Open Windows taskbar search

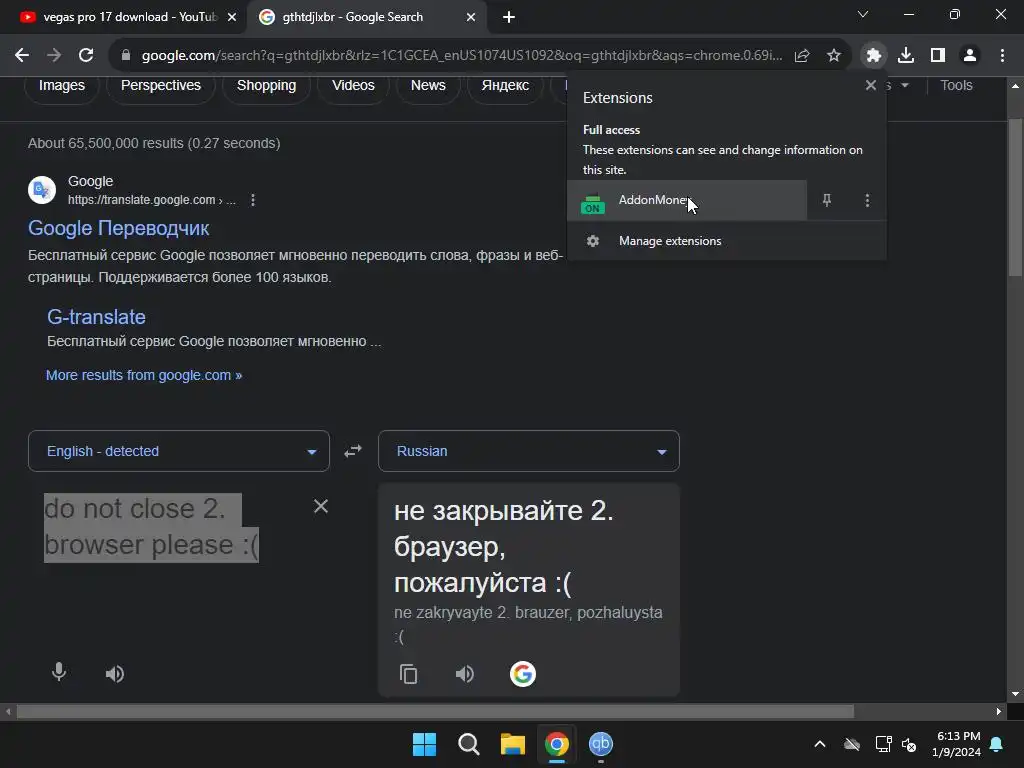pos(468,744)
